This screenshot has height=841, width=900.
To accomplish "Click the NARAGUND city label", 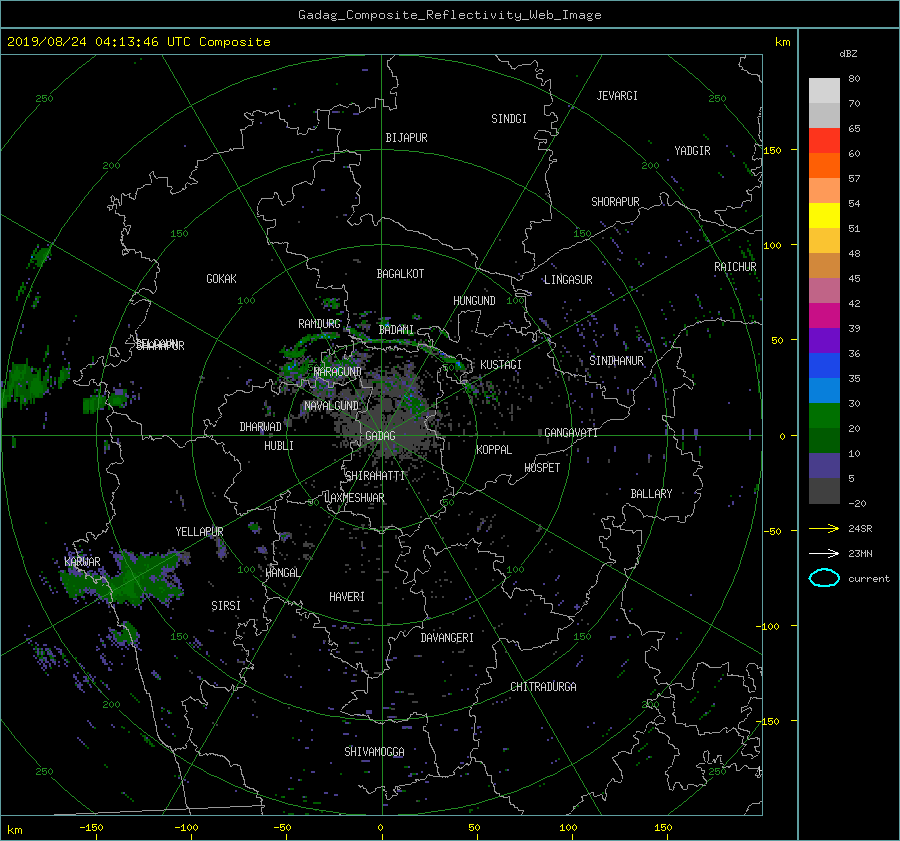I will [x=338, y=372].
